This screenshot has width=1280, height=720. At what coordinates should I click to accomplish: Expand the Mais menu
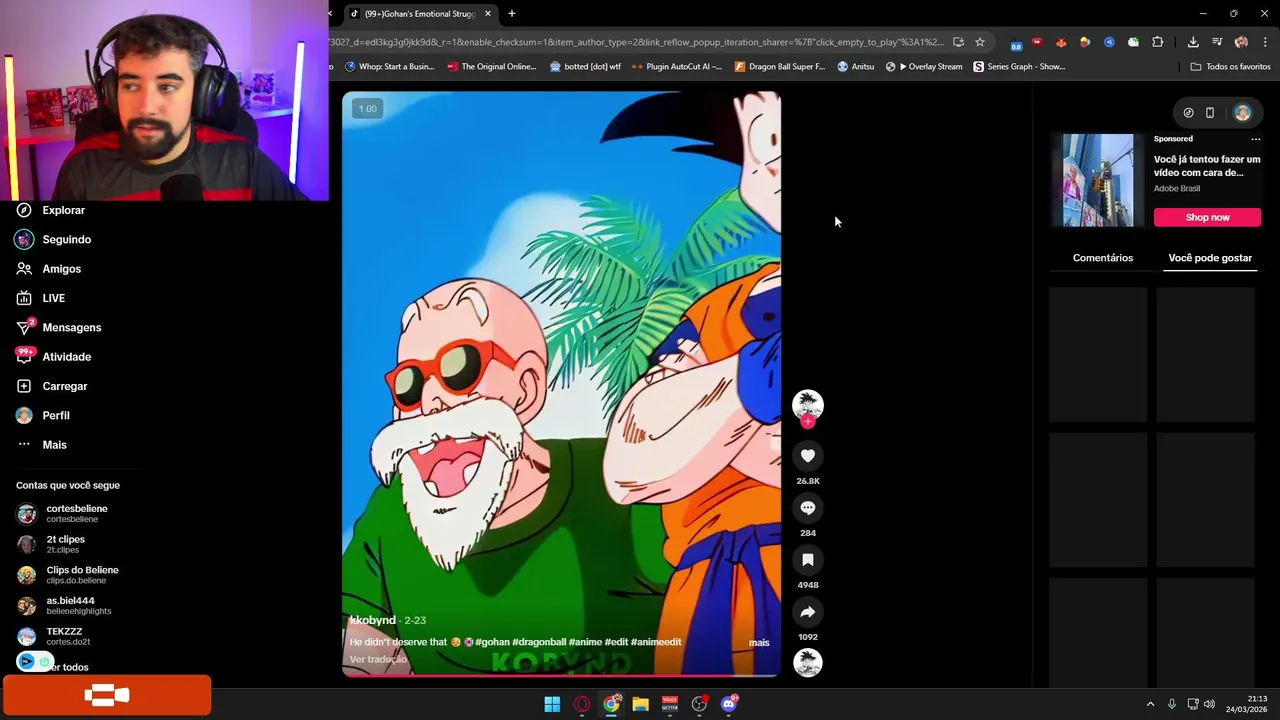coord(41,444)
